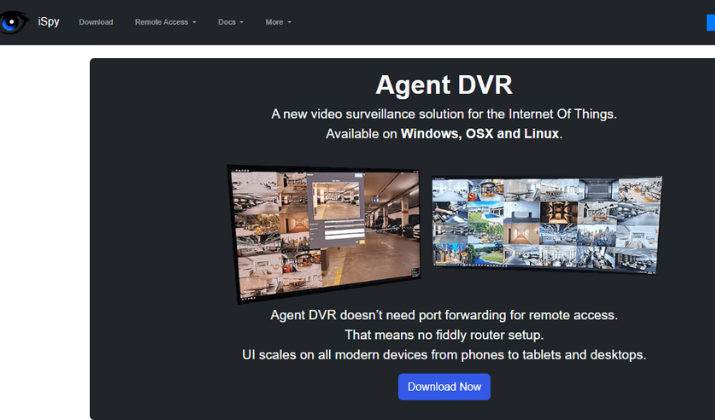Expand the Remote Access dropdown menu

pyautogui.click(x=166, y=22)
